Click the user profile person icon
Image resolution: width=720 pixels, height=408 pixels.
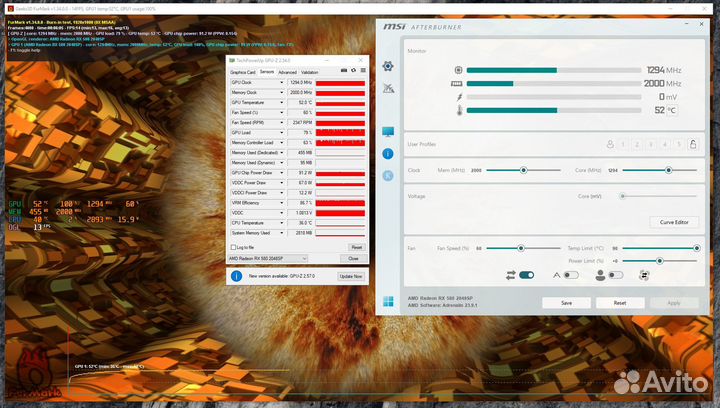pos(610,144)
